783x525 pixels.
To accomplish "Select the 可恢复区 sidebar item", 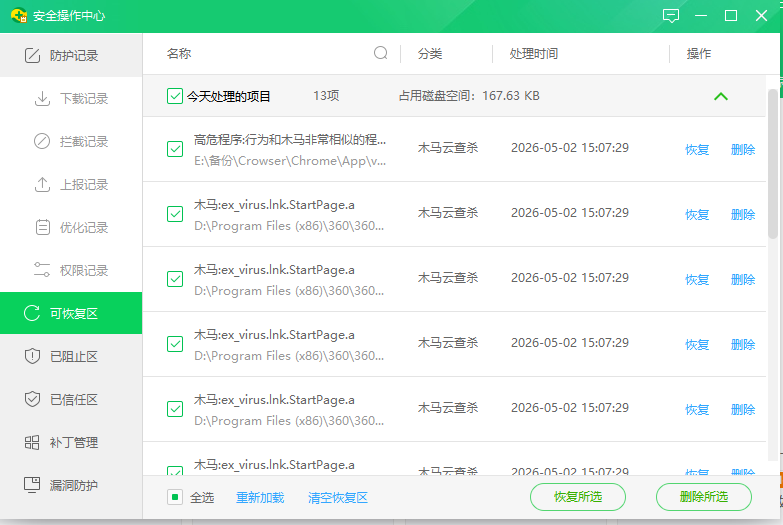I will 71,313.
